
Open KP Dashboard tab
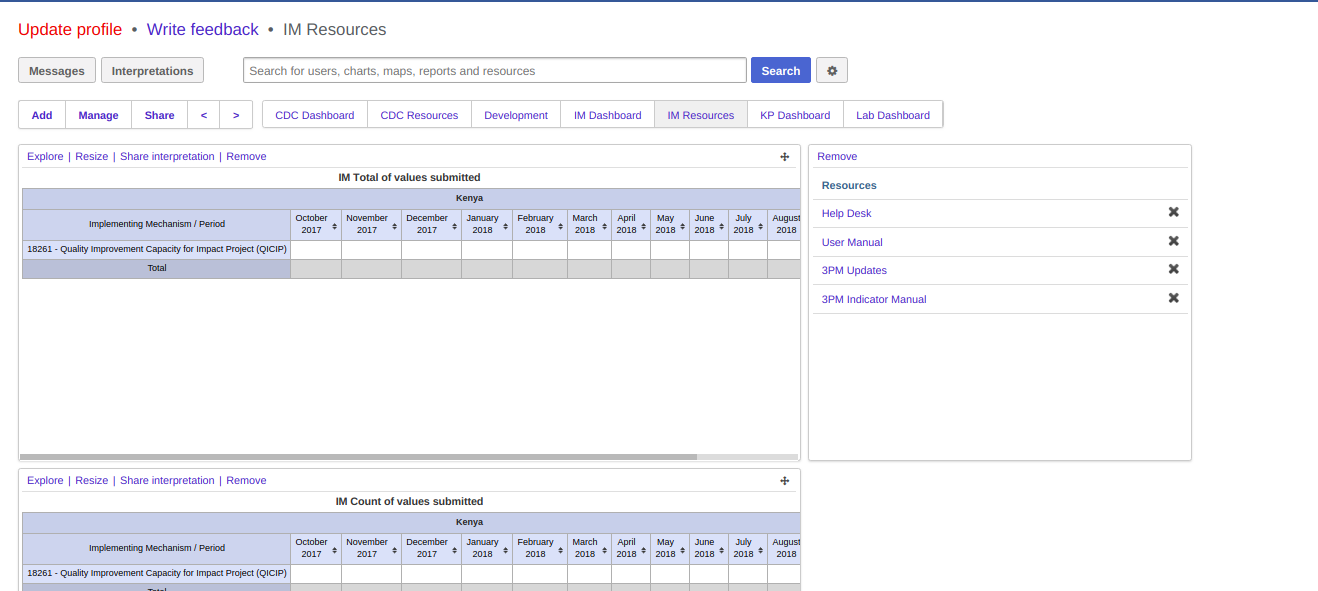click(x=795, y=115)
